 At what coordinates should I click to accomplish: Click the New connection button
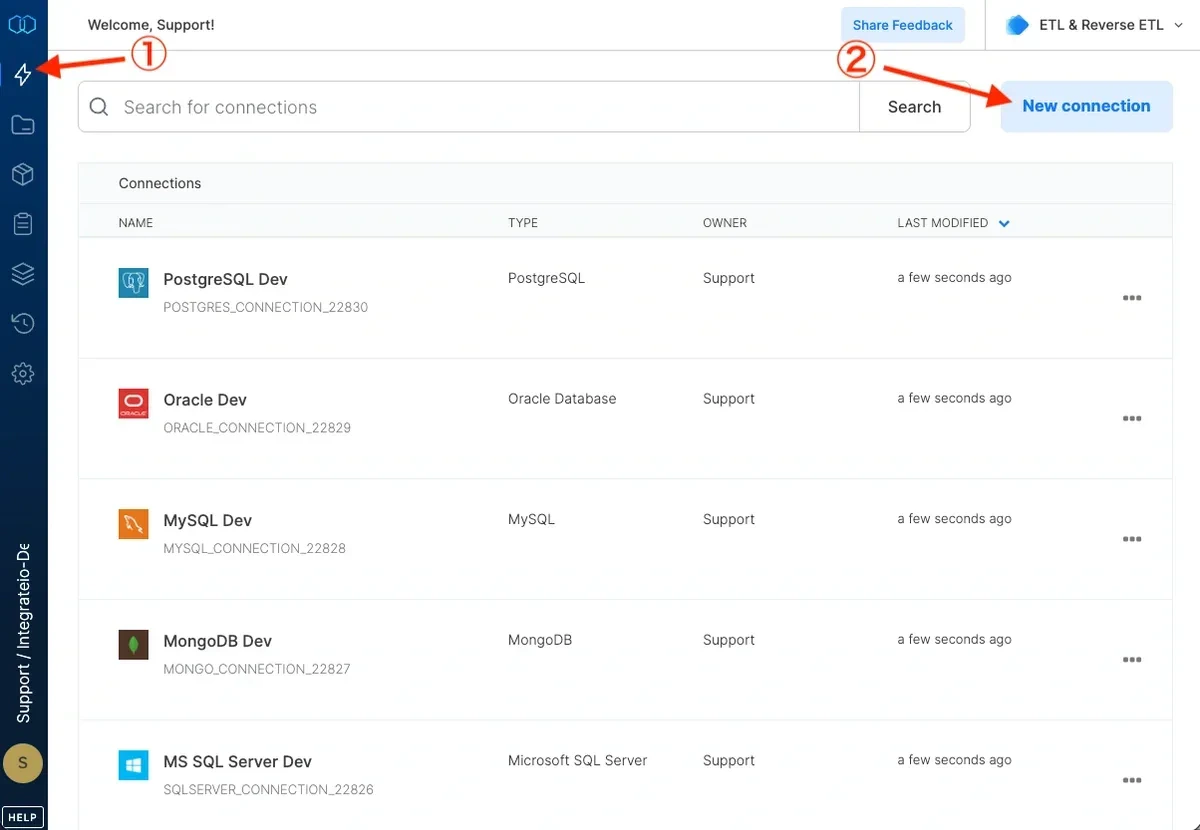(1086, 106)
